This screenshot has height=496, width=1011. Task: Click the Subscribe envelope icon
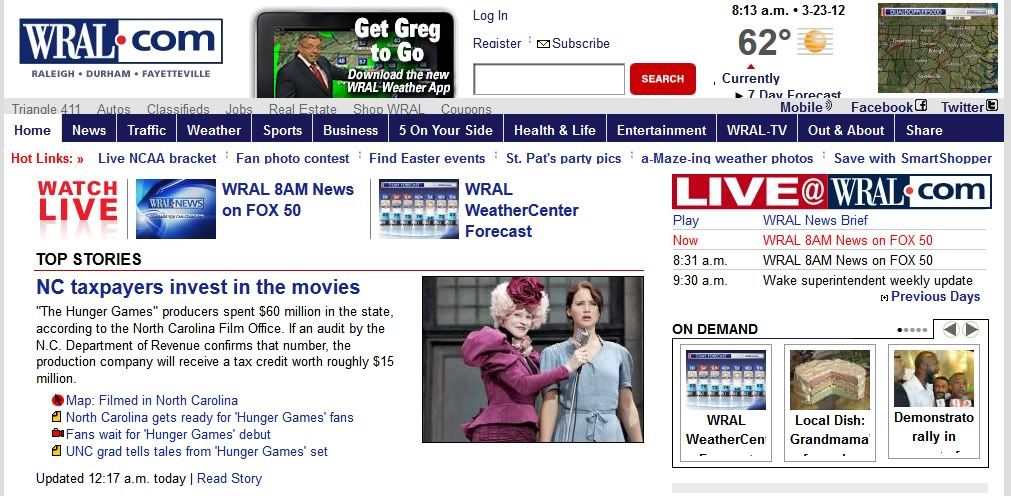(544, 44)
